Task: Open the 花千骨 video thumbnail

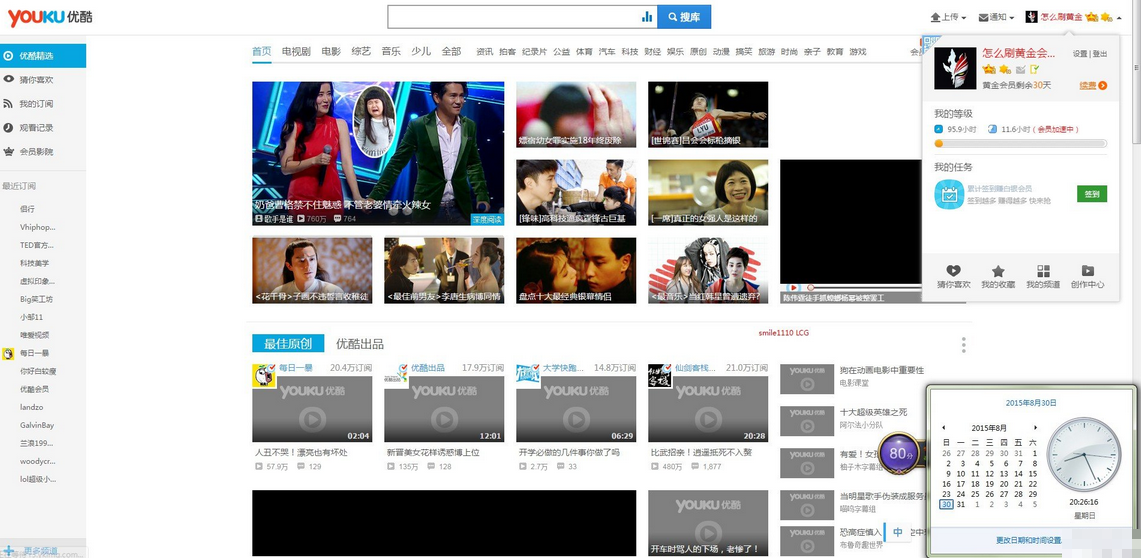Action: coord(312,270)
